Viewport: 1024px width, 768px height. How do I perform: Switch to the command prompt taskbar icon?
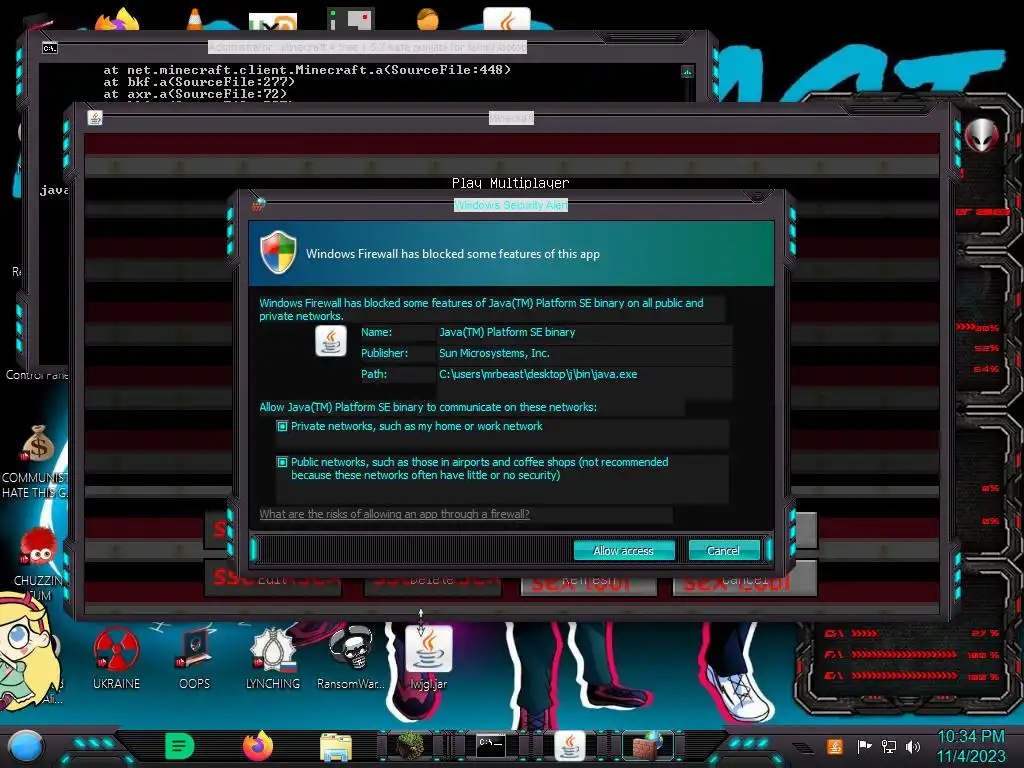490,745
